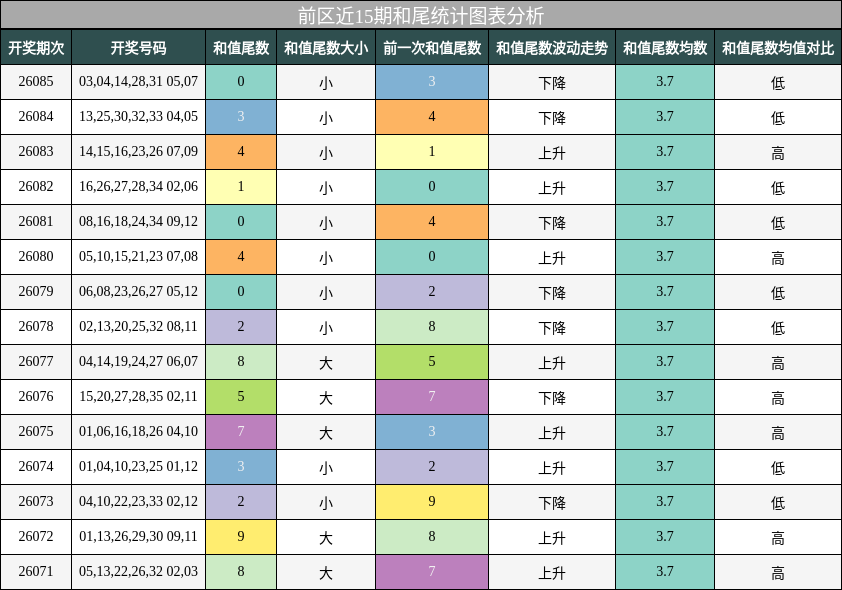
Task: Click orange previous-tail cell 4 in row 26084
Action: pos(432,117)
